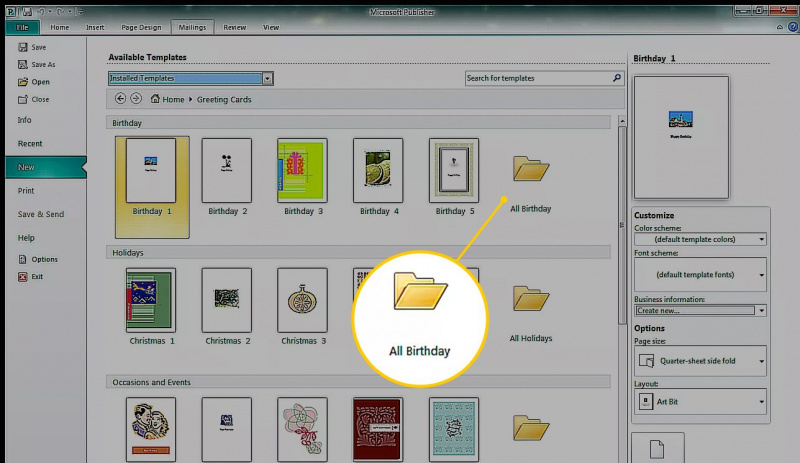The height and width of the screenshot is (463, 800).
Task: Go back with the back arrow
Action: [120, 99]
